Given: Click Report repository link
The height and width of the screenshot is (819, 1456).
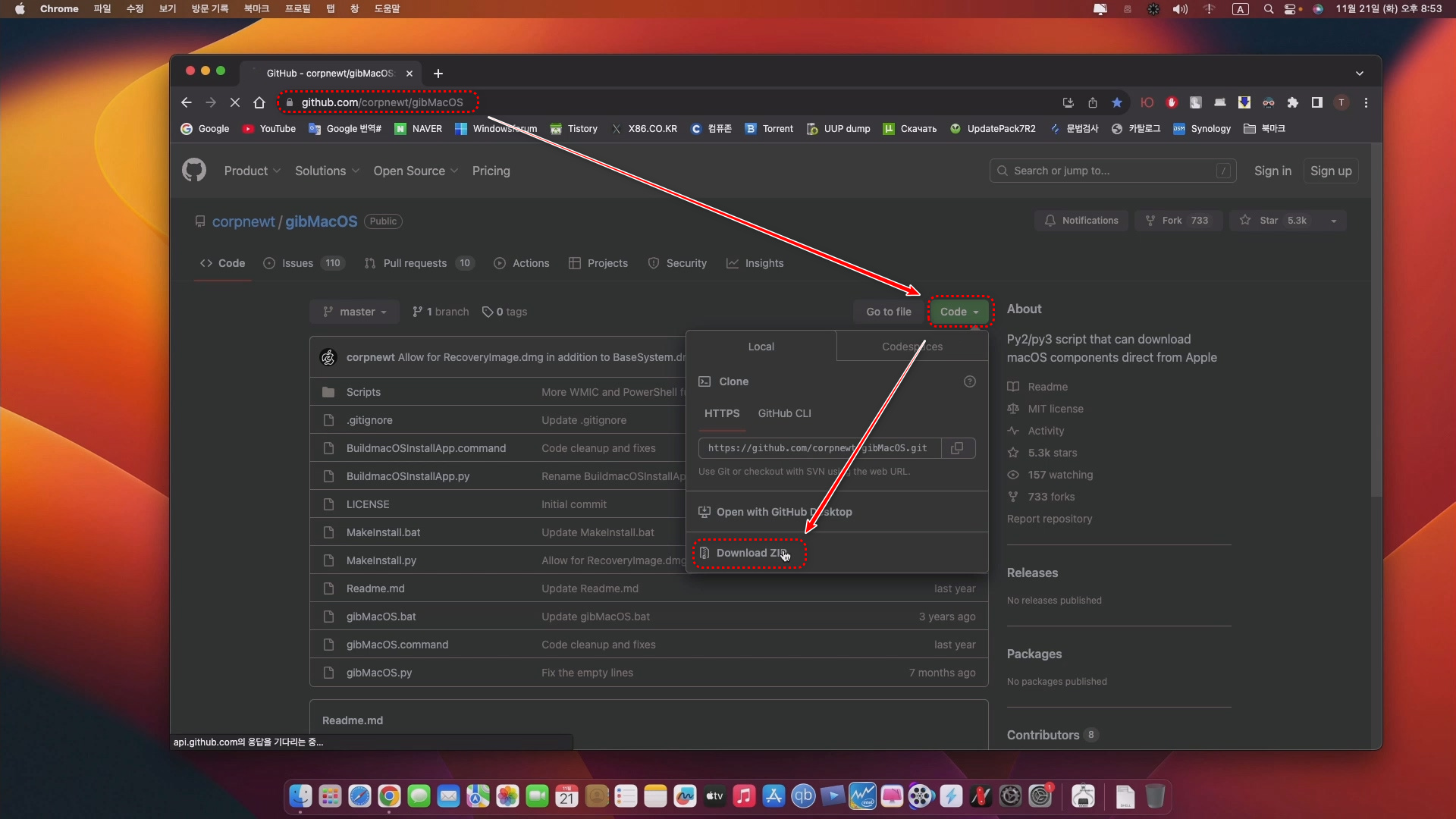Looking at the screenshot, I should tap(1050, 519).
